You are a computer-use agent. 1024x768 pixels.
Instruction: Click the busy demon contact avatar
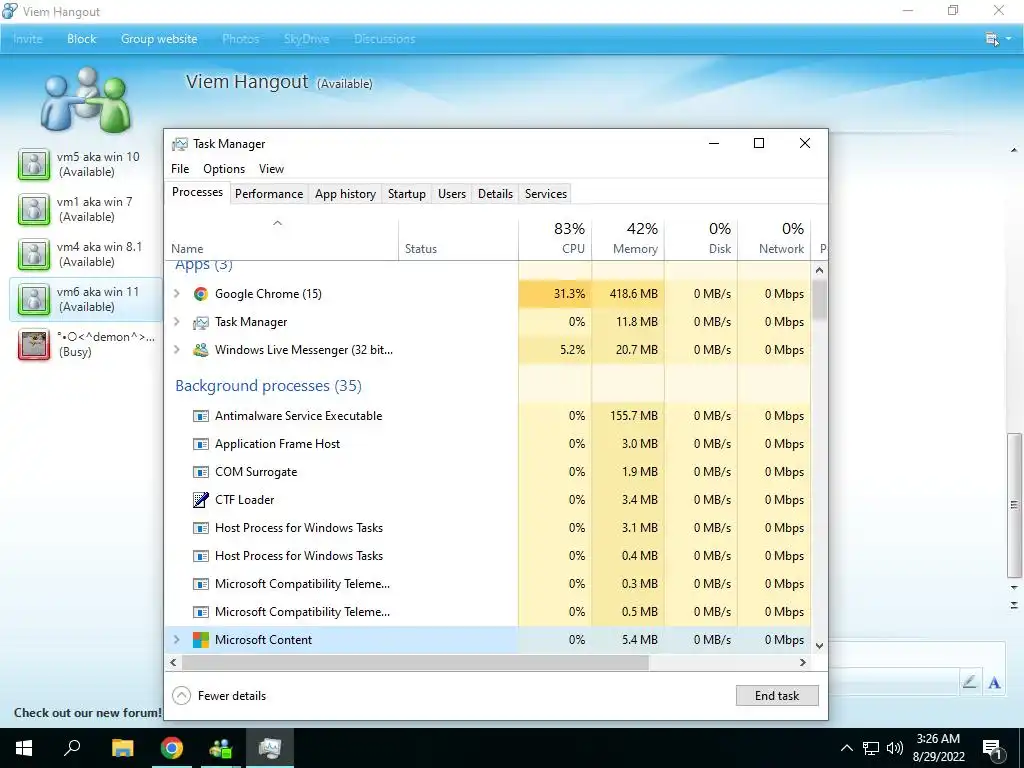click(x=34, y=344)
